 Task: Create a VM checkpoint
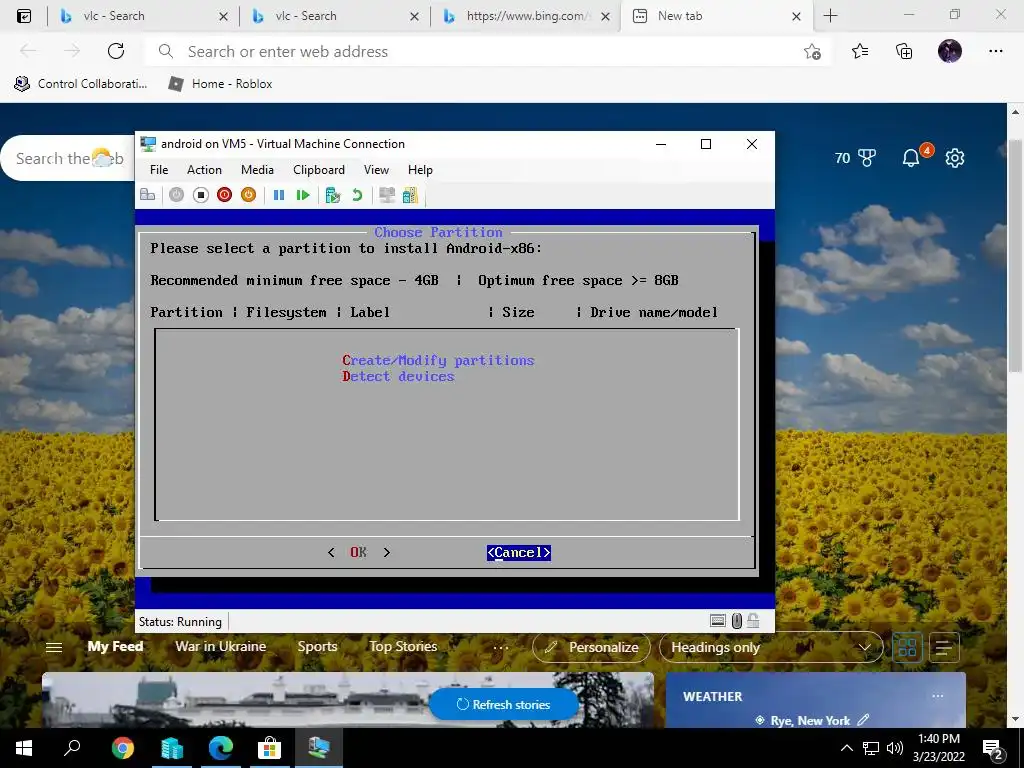tap(333, 195)
